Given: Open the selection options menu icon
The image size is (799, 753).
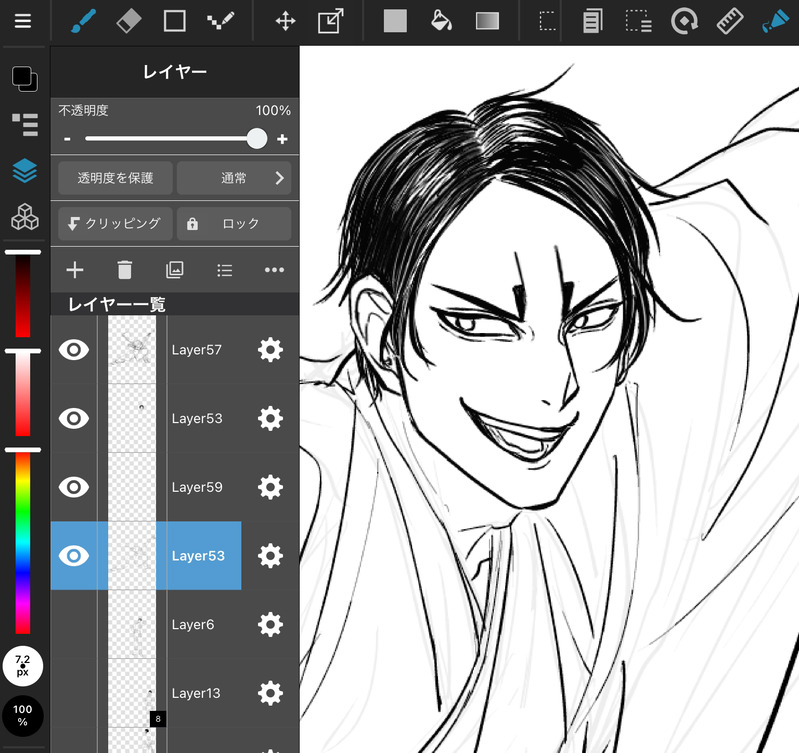Looking at the screenshot, I should pos(638,21).
